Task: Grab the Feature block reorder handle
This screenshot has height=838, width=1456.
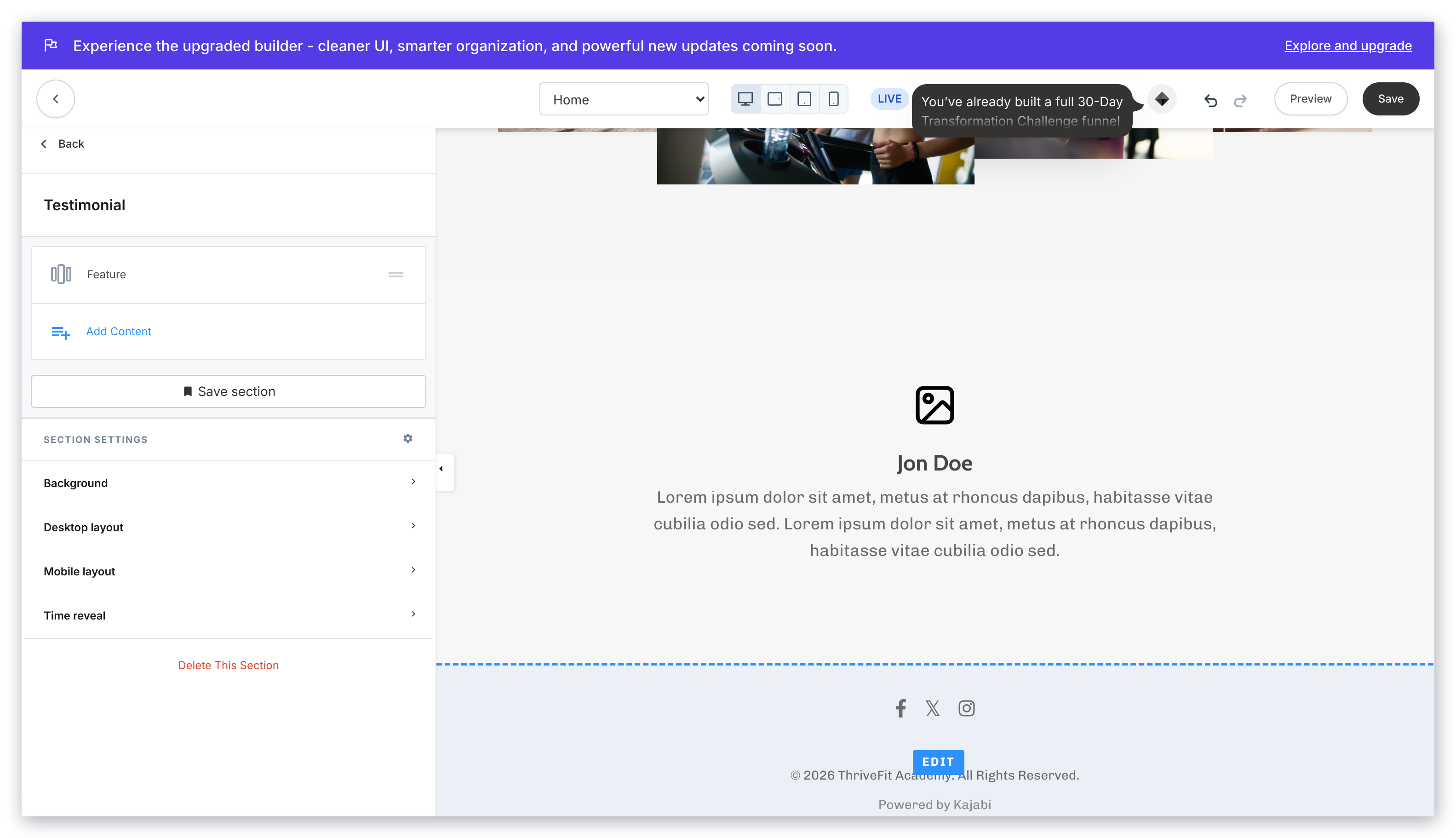Action: (x=396, y=275)
